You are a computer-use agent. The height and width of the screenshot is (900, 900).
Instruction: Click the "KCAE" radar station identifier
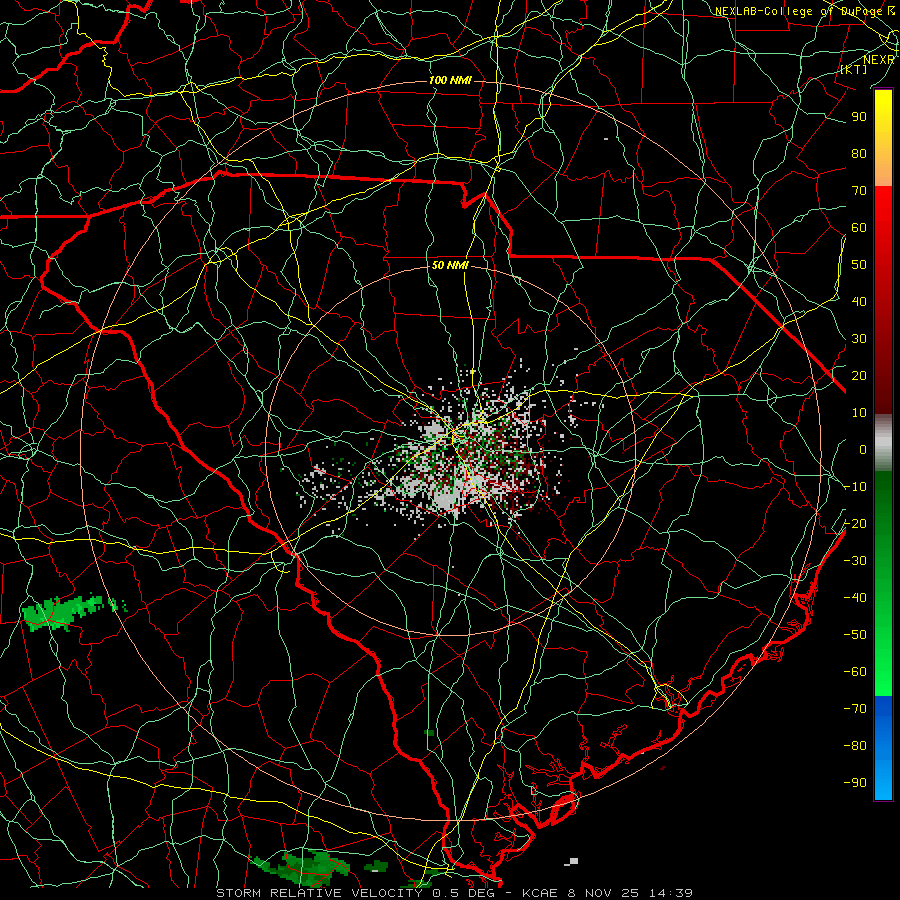[540, 893]
